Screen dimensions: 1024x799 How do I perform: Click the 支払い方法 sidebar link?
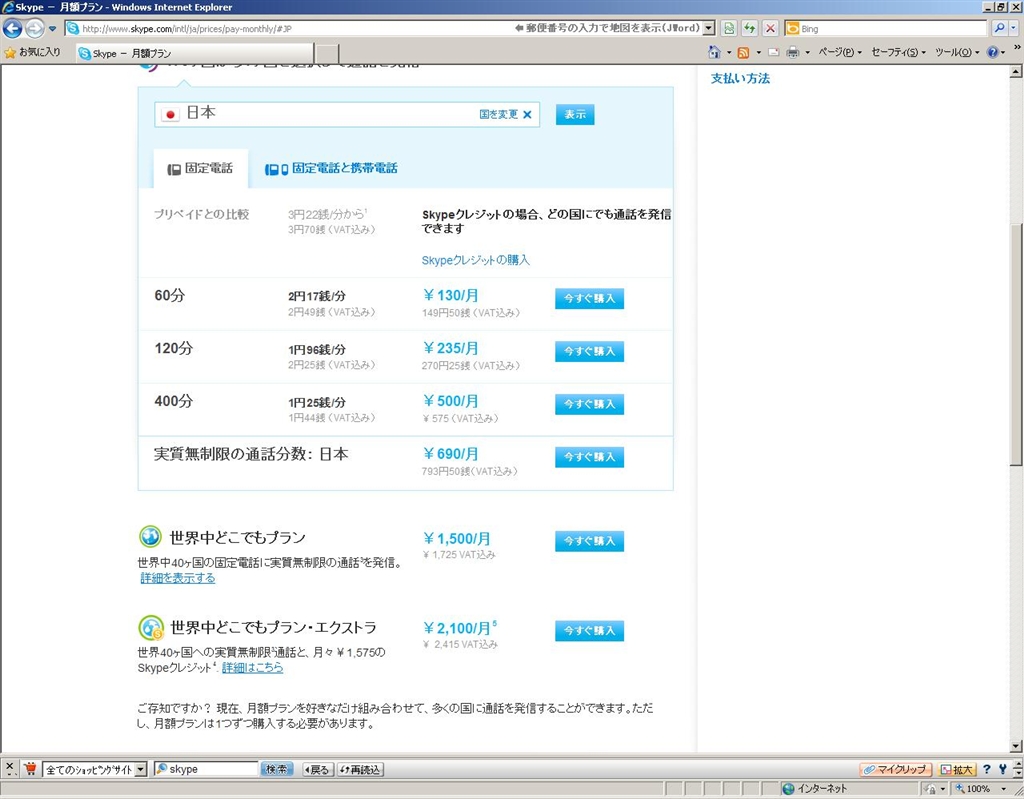pyautogui.click(x=740, y=78)
